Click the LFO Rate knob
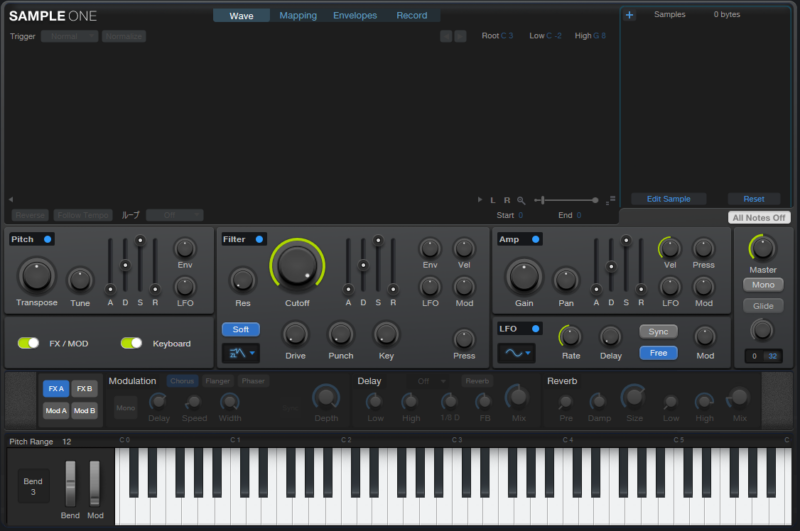The height and width of the screenshot is (531, 800). [x=570, y=336]
